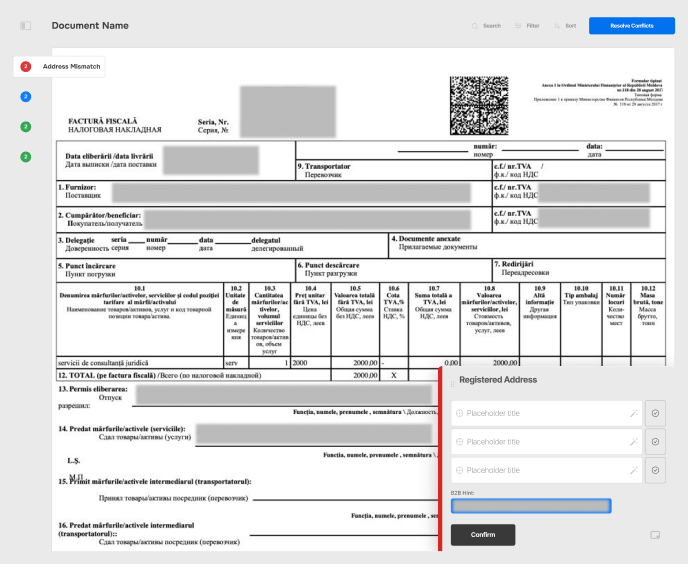Click the Address Mismatch label
The height and width of the screenshot is (564, 688).
(72, 67)
